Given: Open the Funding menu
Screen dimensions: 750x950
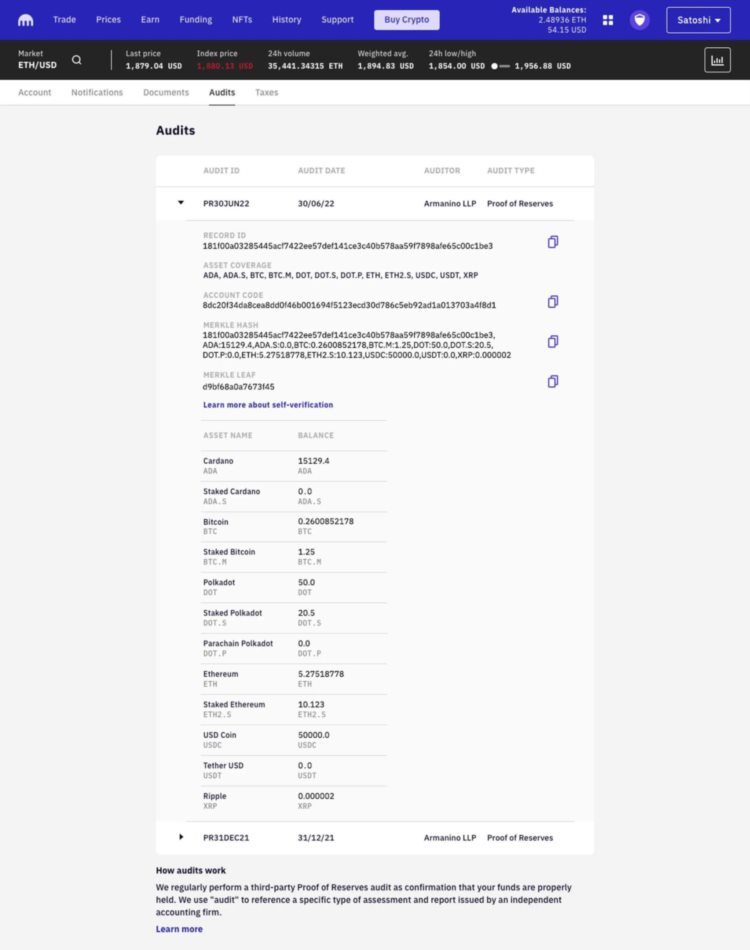Looking at the screenshot, I should pyautogui.click(x=196, y=20).
